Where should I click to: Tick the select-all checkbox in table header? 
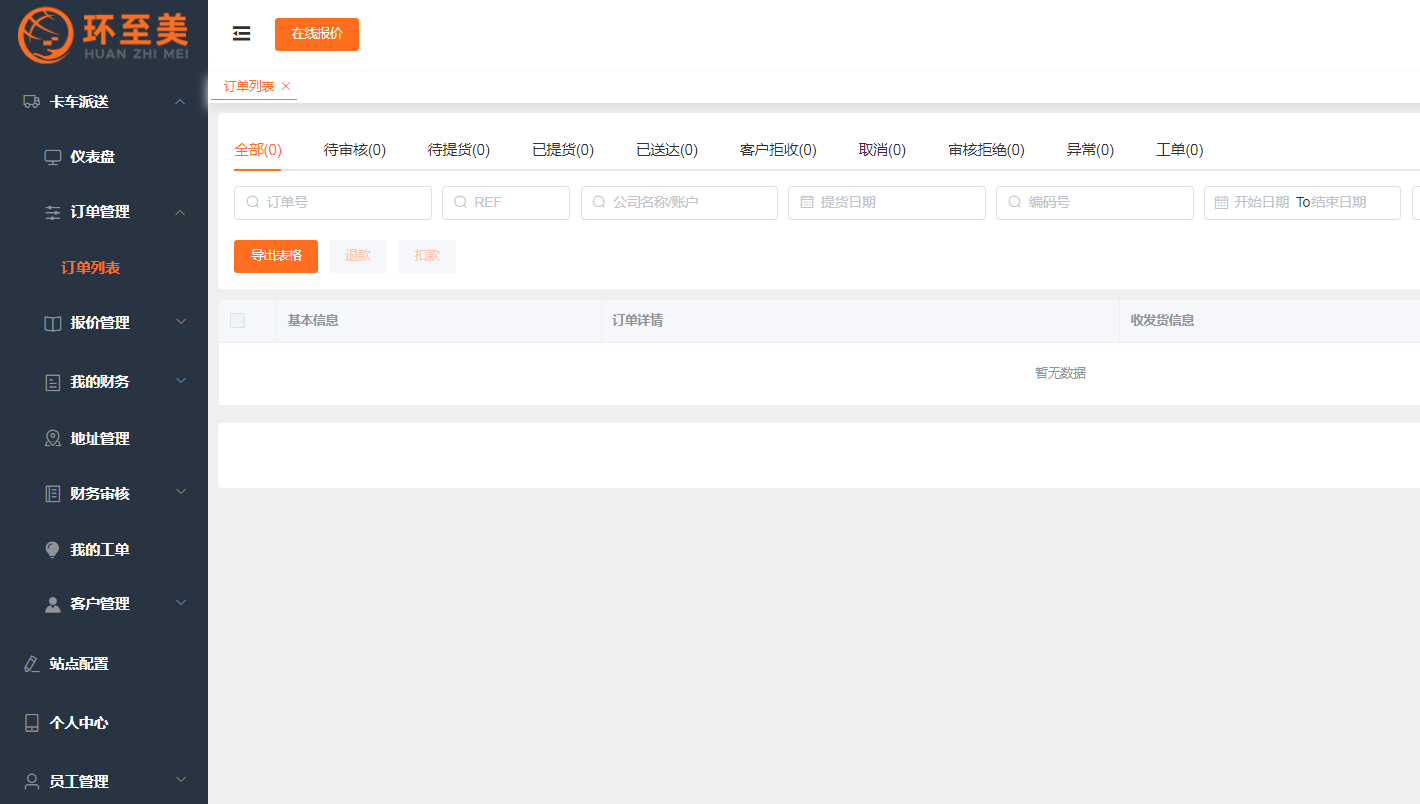point(237,320)
